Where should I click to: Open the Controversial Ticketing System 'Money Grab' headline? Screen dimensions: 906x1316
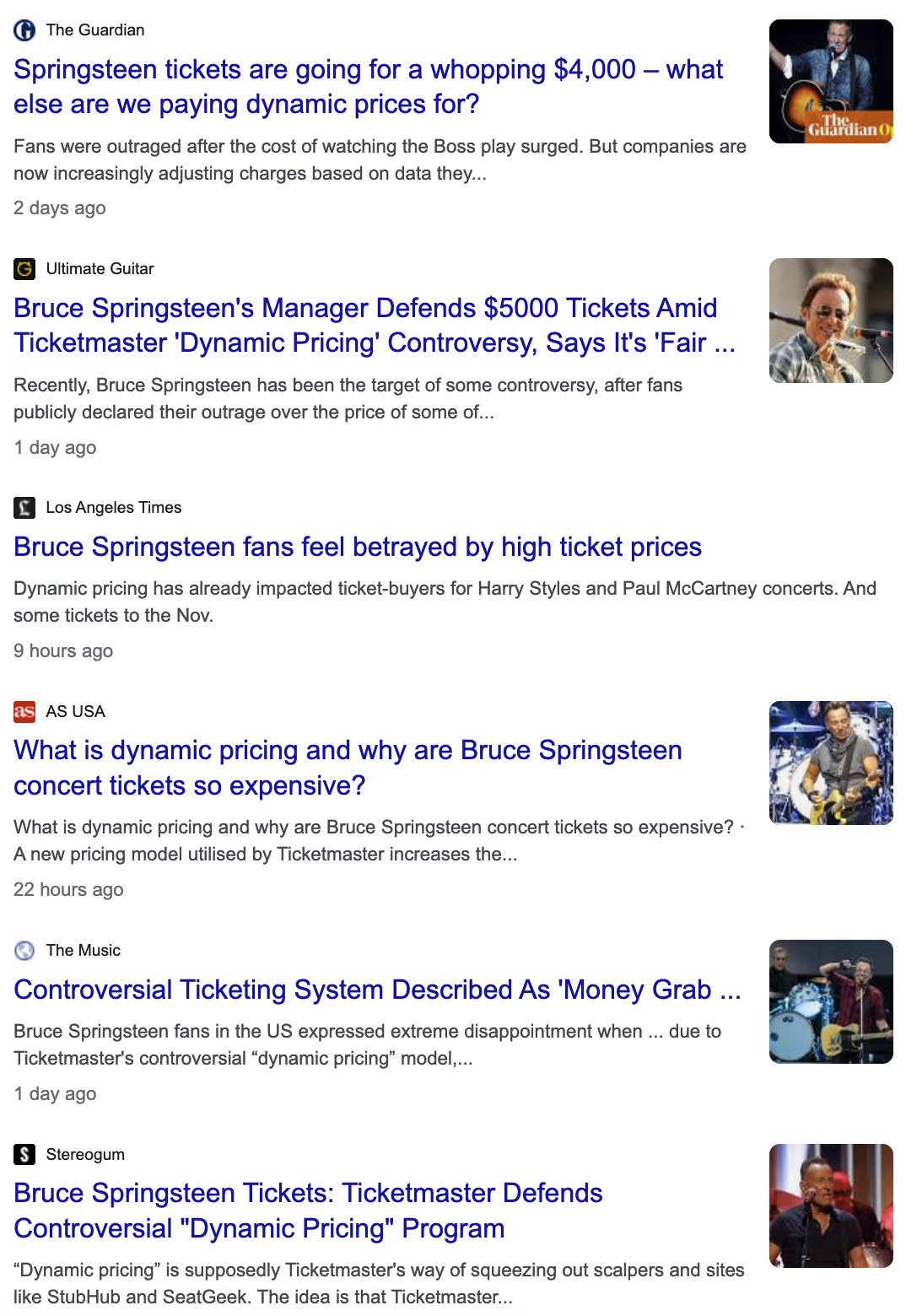click(x=377, y=990)
